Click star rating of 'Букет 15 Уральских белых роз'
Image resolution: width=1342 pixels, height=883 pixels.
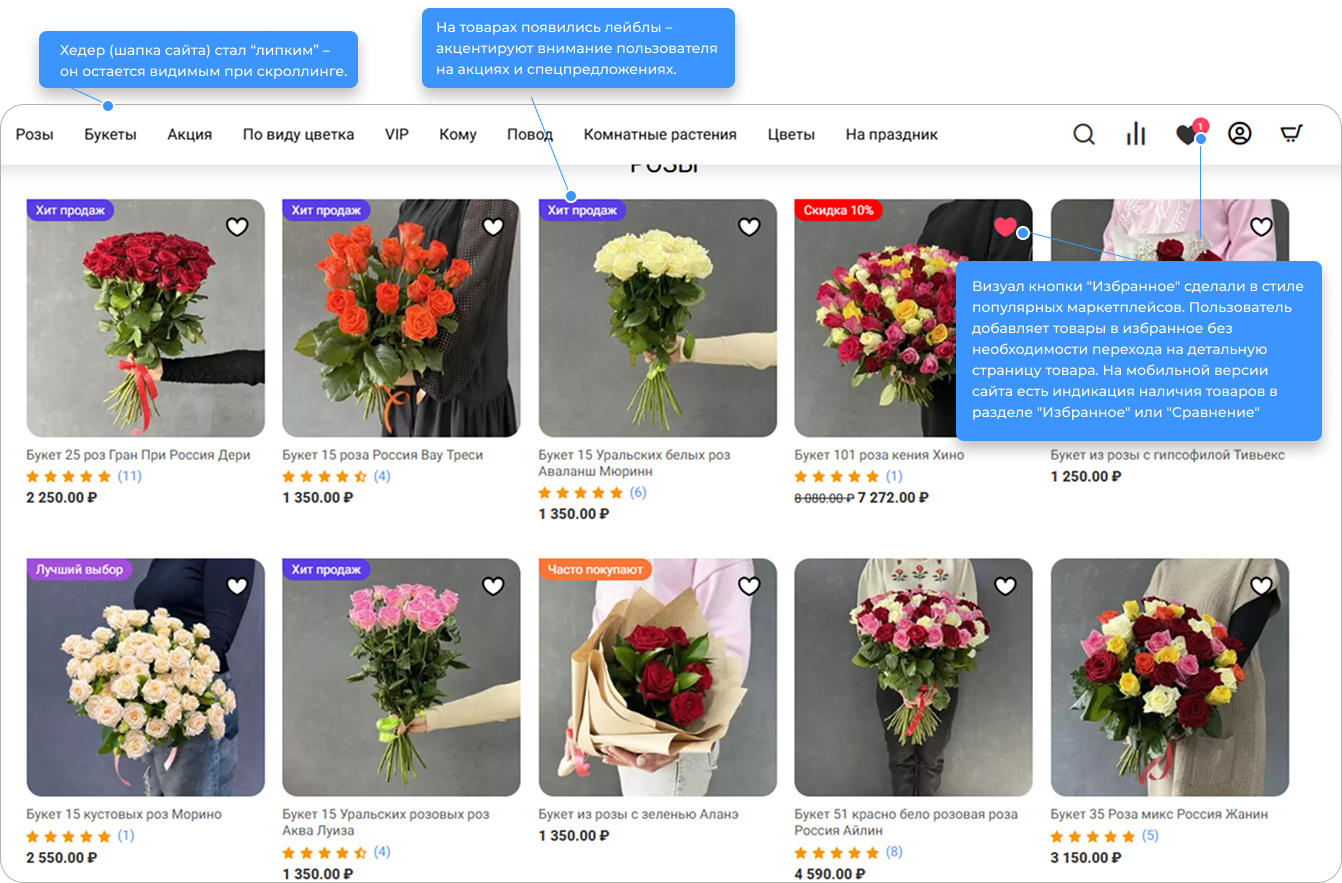point(581,493)
